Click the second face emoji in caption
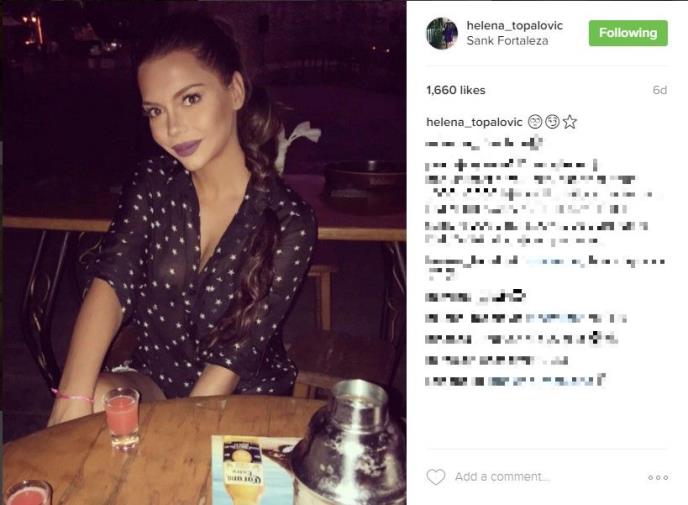 (552, 122)
